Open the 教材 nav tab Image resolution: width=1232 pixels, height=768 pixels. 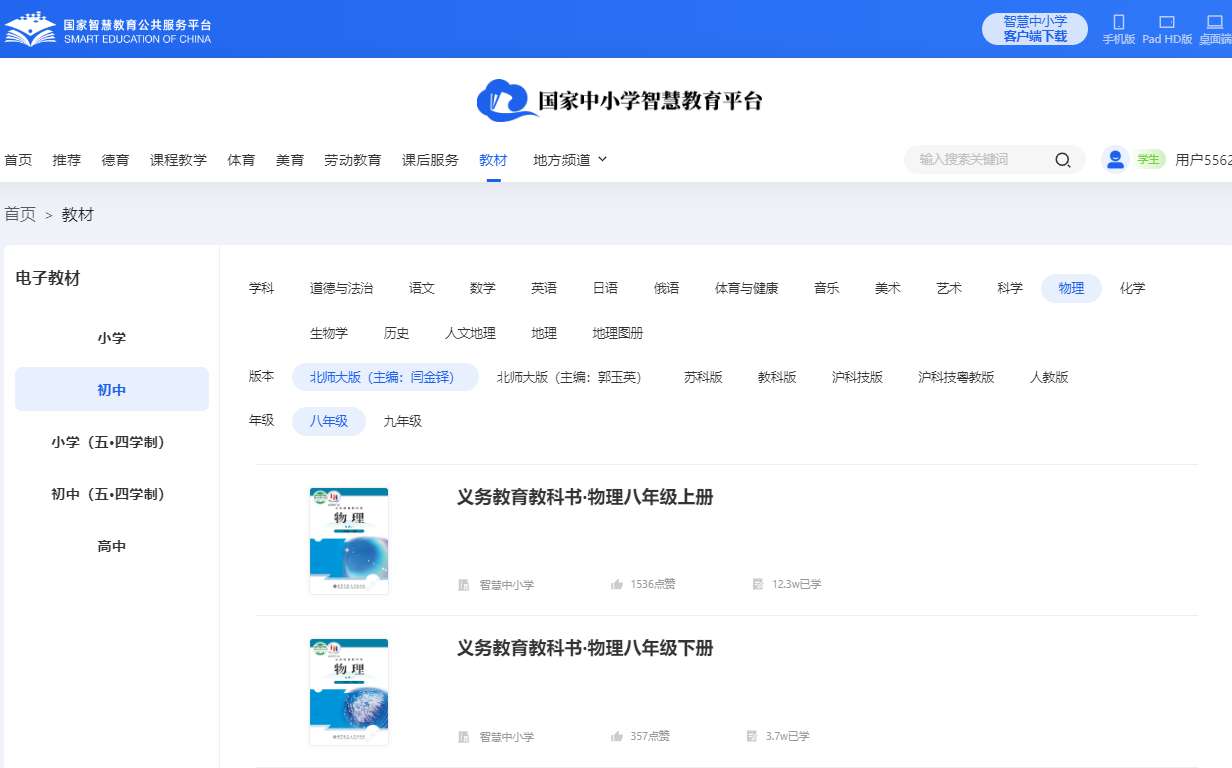tap(493, 160)
